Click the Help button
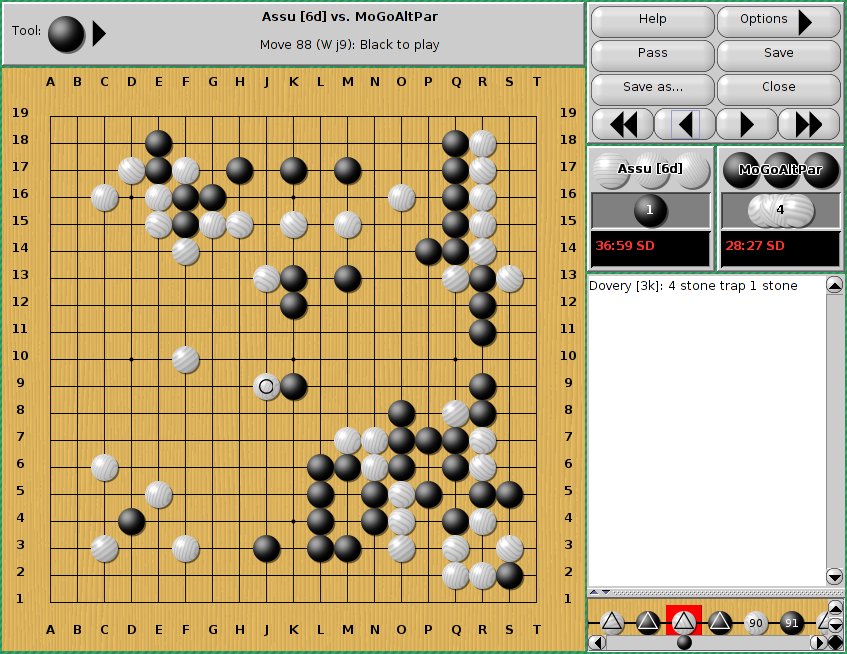847x654 pixels. [x=652, y=21]
